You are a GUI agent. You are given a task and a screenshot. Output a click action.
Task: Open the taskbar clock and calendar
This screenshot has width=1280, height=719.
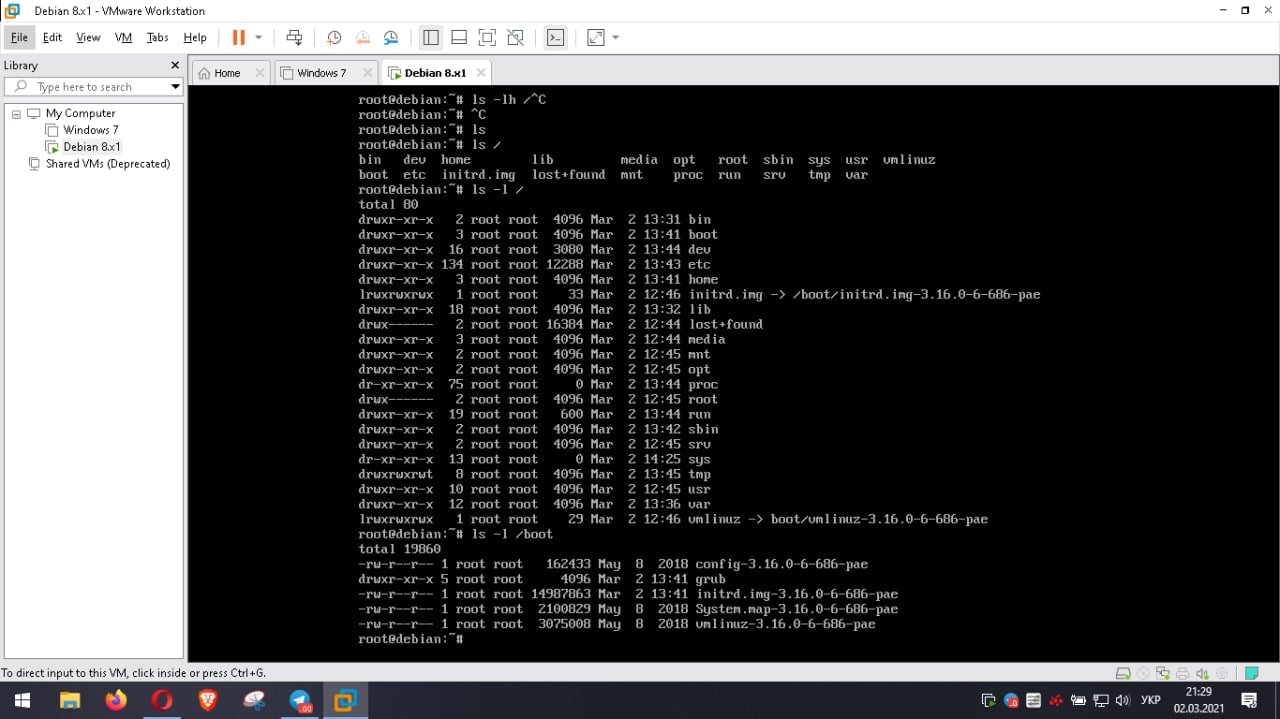click(x=1198, y=700)
